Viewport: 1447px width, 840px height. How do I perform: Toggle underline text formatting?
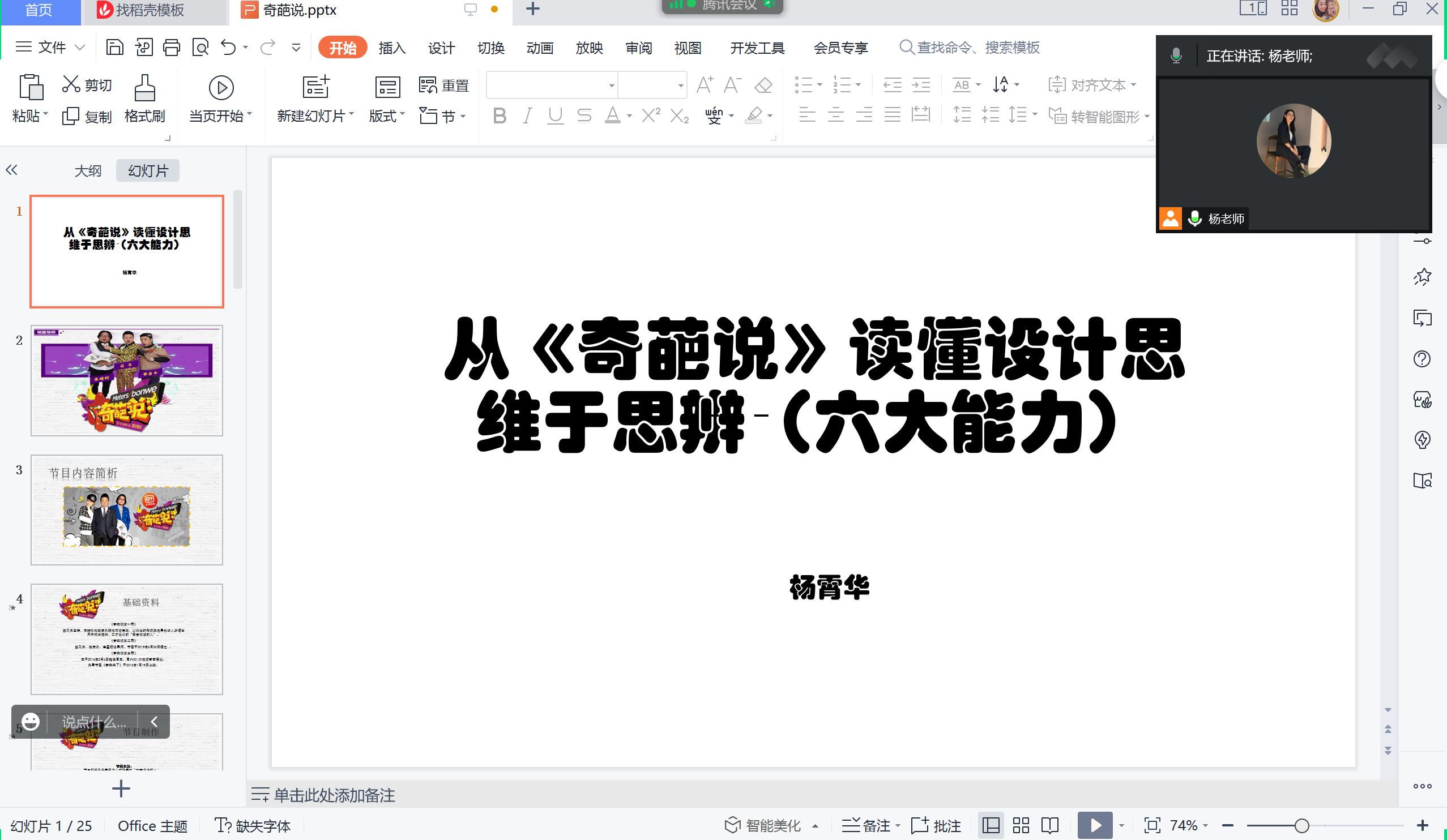point(554,116)
